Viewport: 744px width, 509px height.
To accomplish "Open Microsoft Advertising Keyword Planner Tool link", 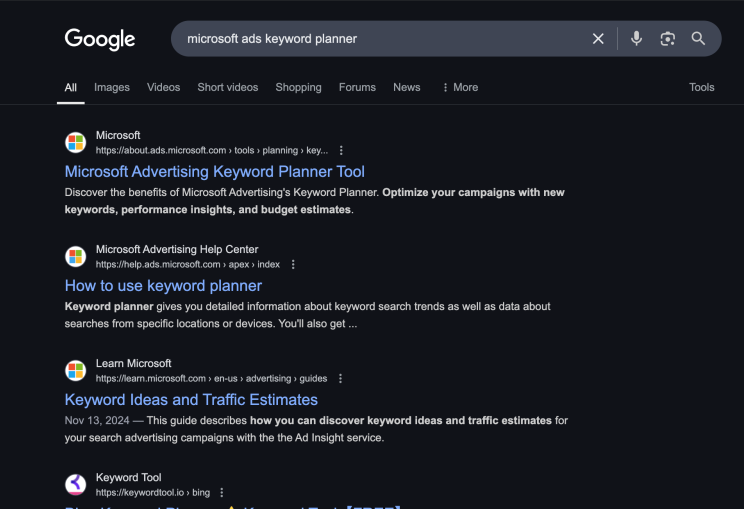I will [215, 172].
